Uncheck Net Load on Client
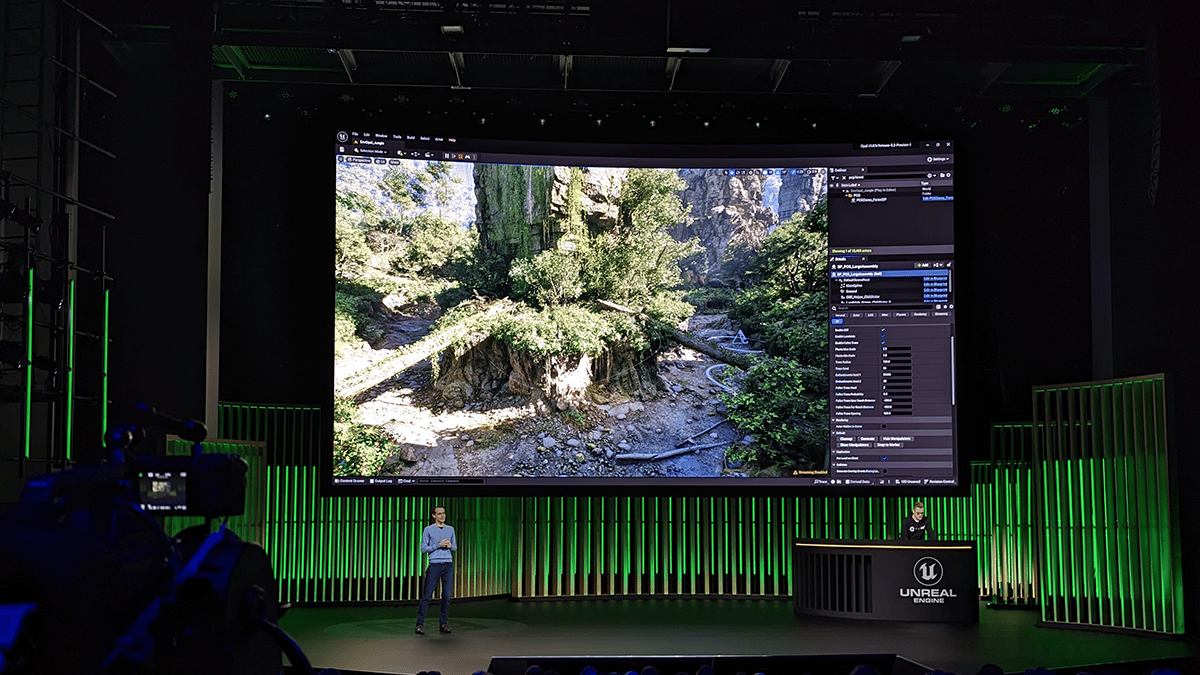This screenshot has height=675, width=1200. (884, 458)
